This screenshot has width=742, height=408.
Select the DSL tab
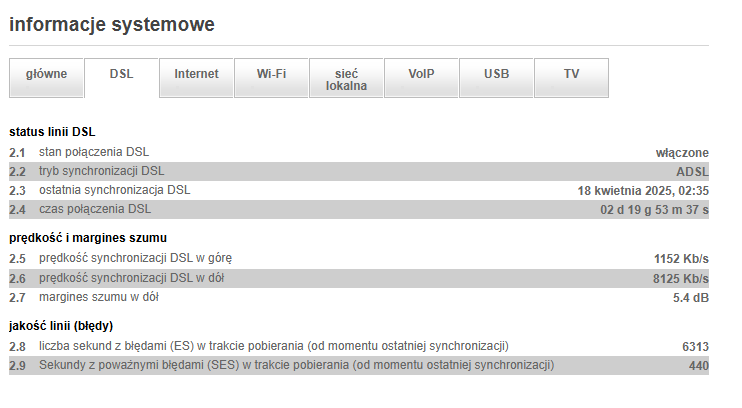click(121, 74)
